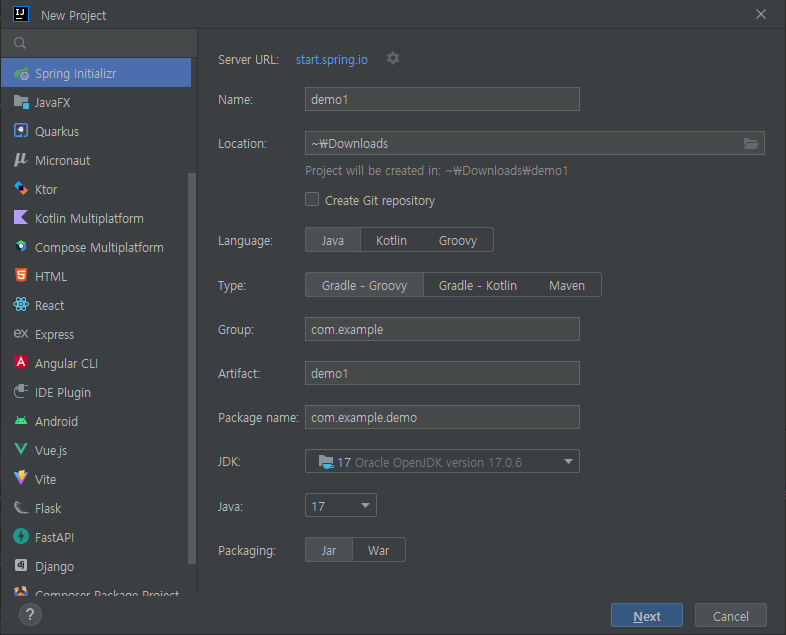Click the sidebar vertical scrollbar

click(191, 368)
